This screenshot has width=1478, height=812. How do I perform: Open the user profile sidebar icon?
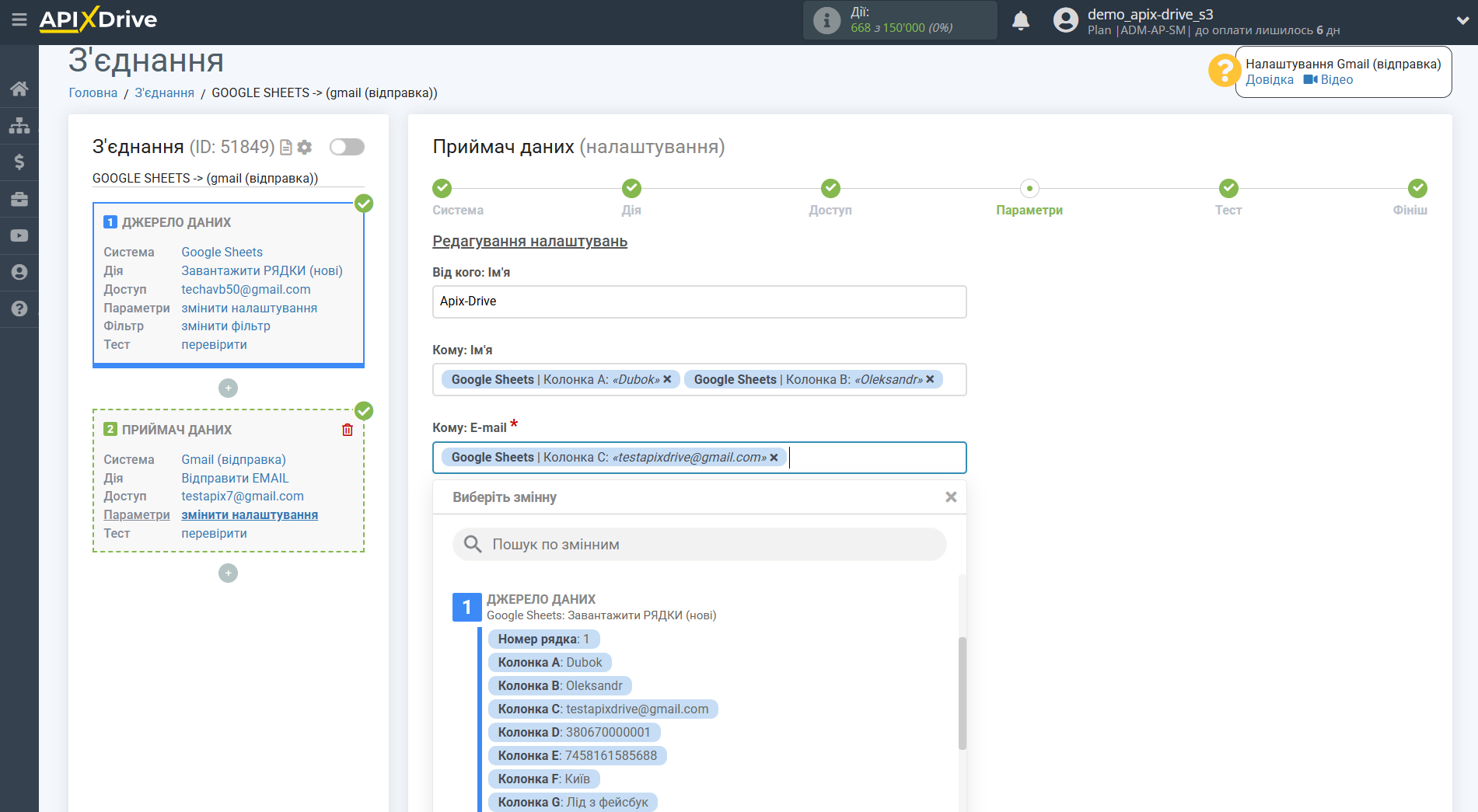coord(19,272)
